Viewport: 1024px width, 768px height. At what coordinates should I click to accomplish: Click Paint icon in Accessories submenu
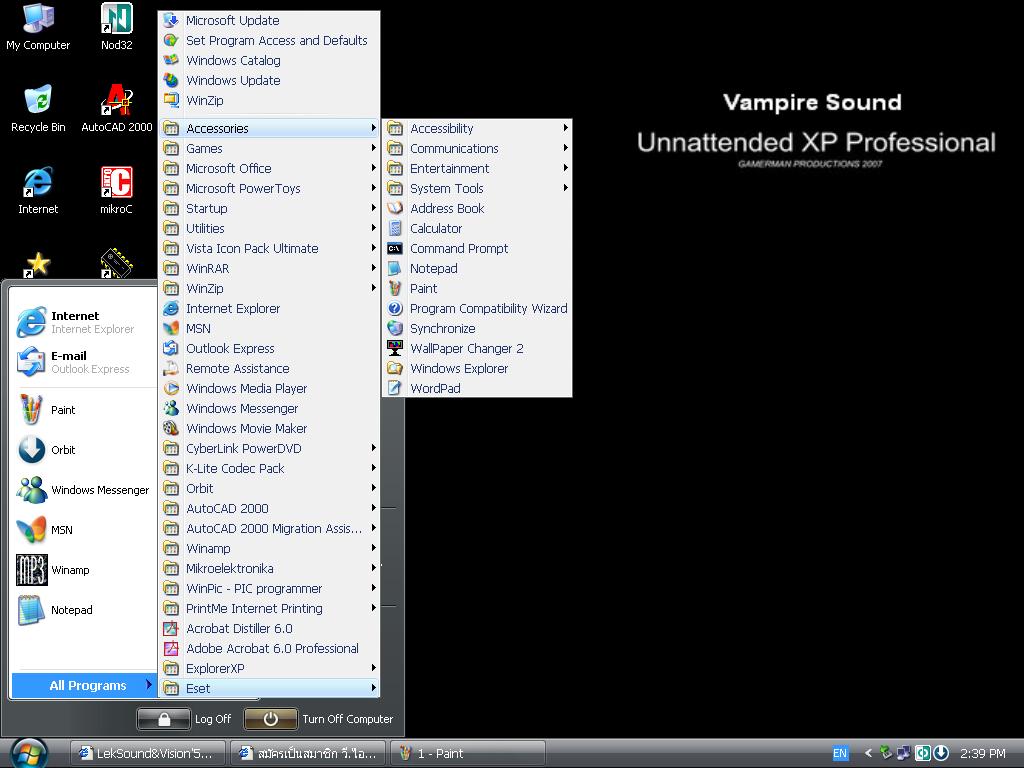coord(395,289)
